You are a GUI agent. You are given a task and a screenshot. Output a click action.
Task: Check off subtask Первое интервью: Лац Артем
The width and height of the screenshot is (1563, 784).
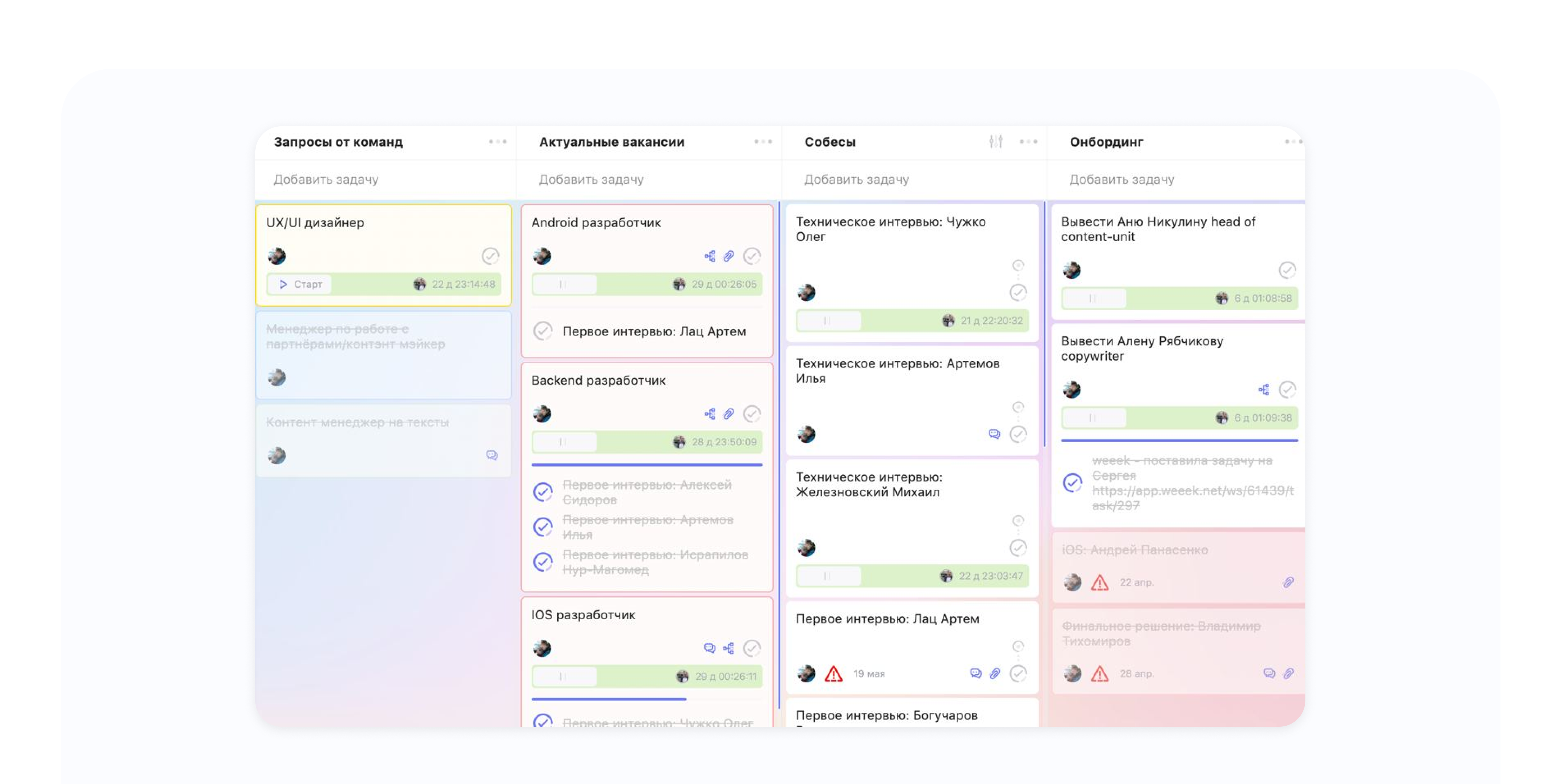(542, 331)
